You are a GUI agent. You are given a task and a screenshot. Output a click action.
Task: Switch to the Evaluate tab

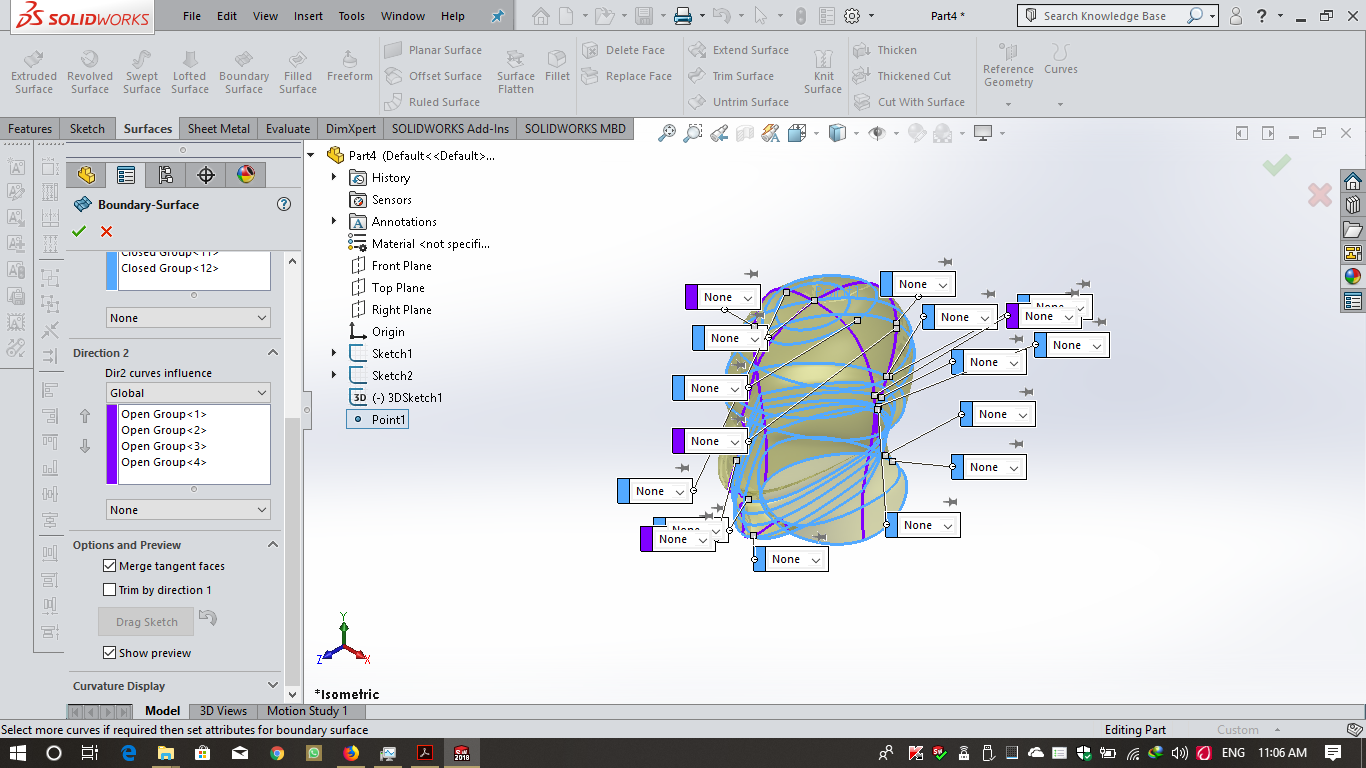click(288, 128)
